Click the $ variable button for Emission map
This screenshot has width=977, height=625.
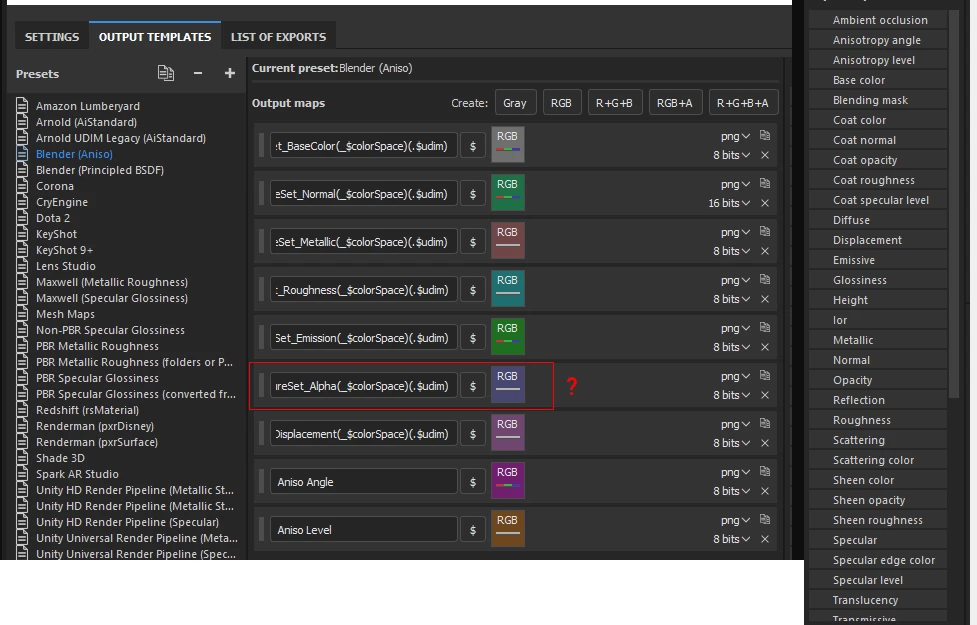[473, 338]
